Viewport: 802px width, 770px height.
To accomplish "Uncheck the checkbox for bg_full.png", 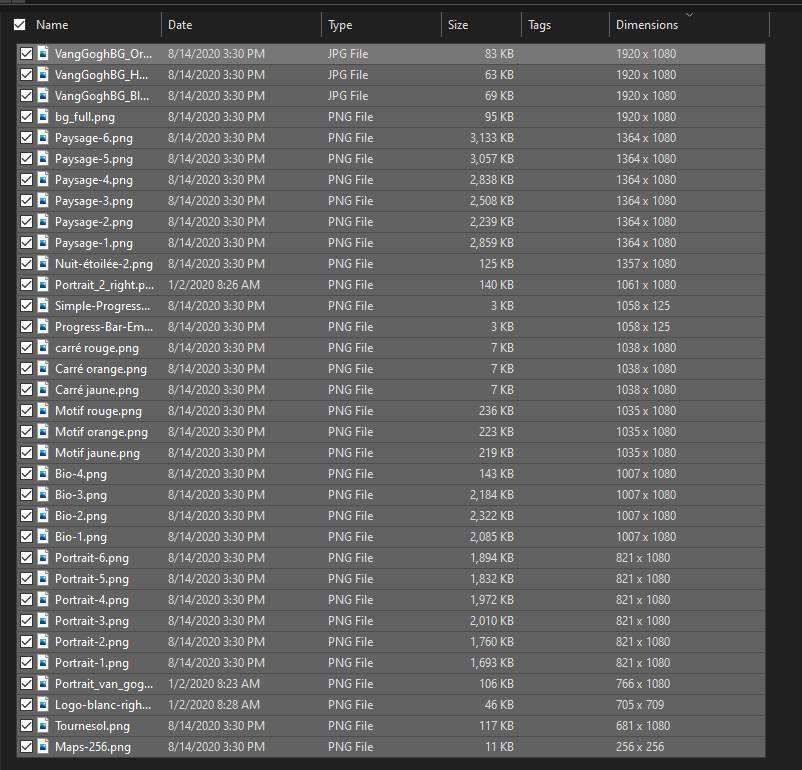I will (x=27, y=117).
